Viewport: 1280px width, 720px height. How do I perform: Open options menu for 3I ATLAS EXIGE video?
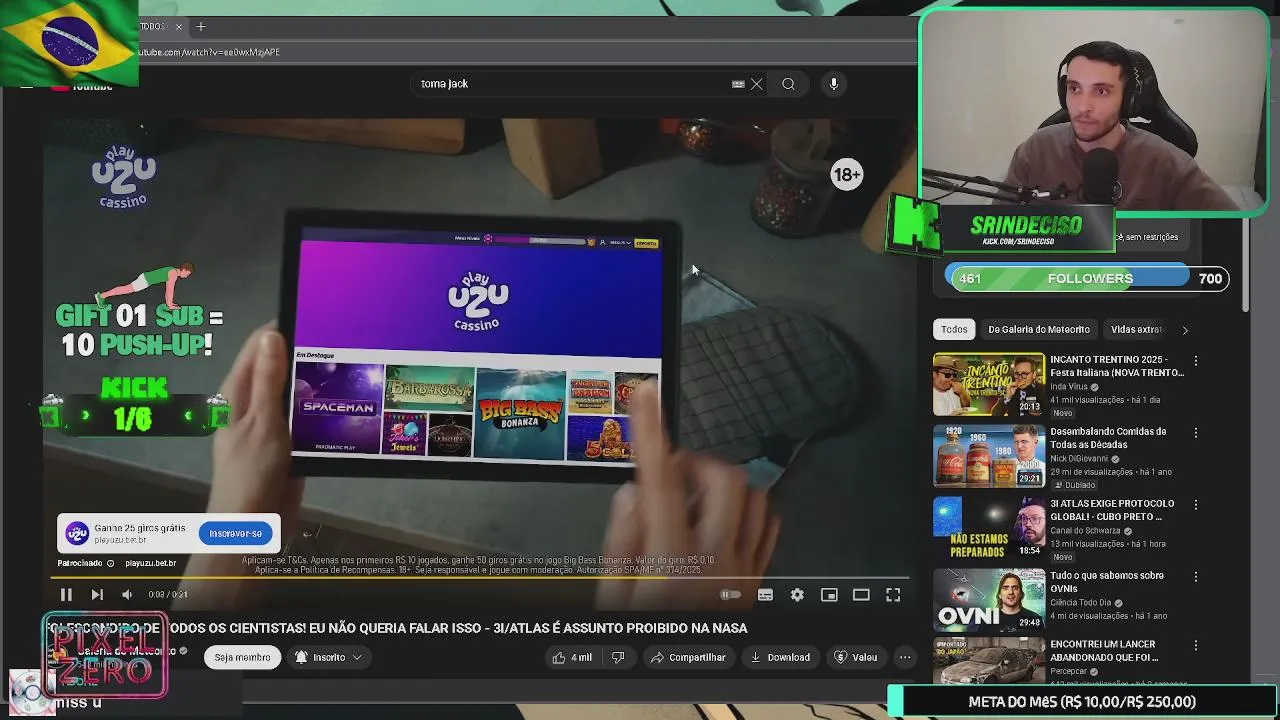click(x=1196, y=505)
